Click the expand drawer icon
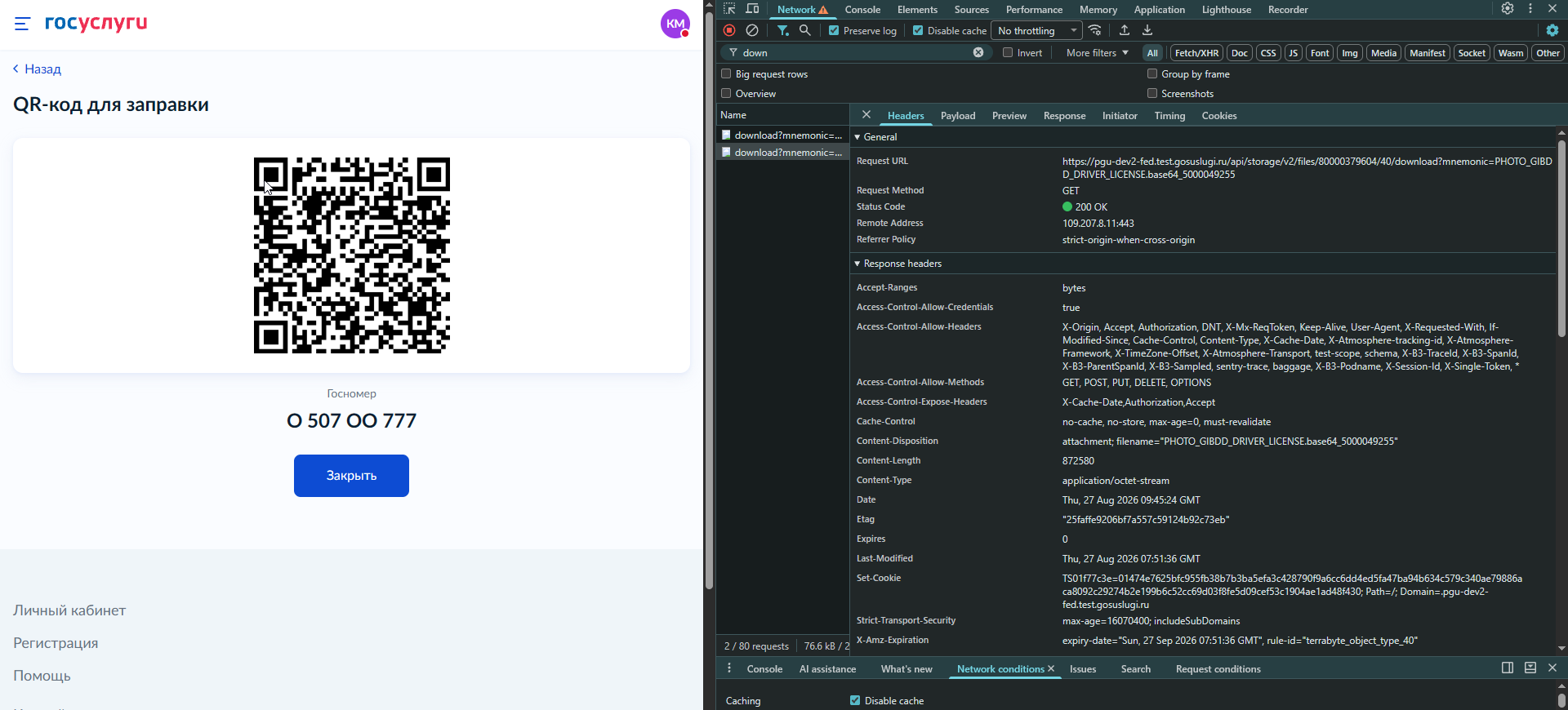Screen dimensions: 1568x710 click(1530, 668)
